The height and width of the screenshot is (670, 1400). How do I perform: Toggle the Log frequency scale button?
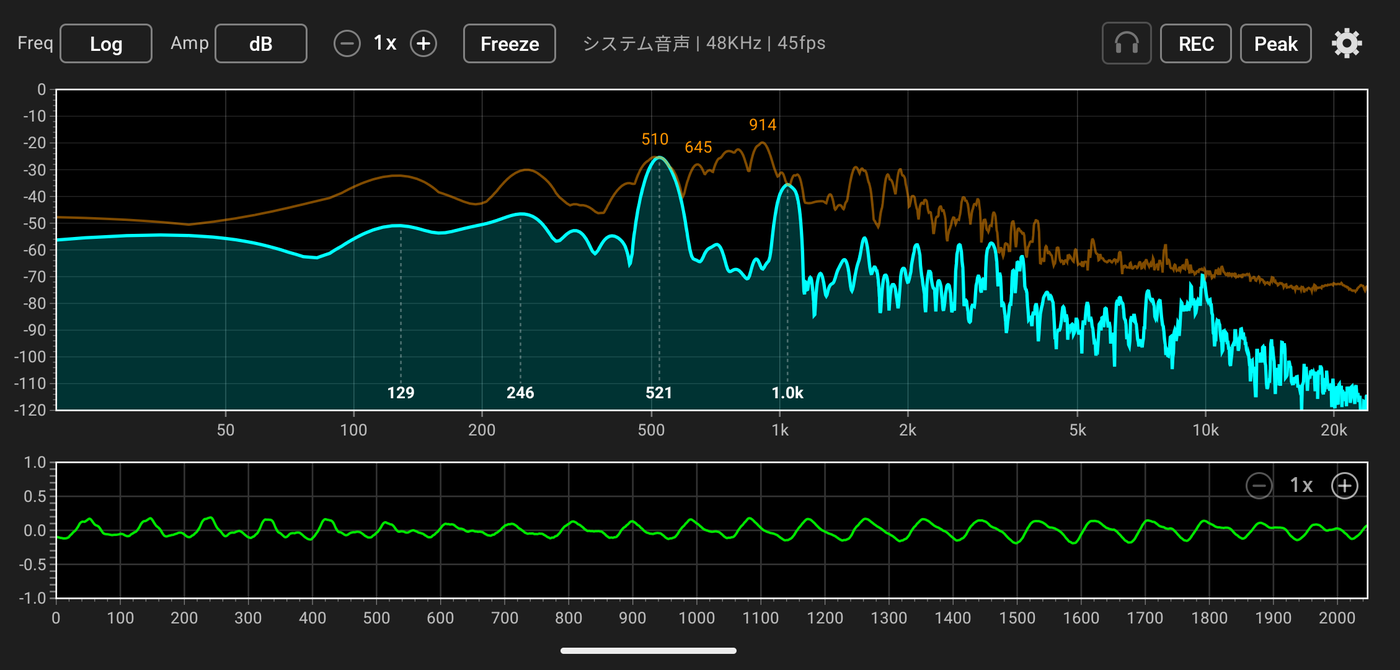(106, 43)
